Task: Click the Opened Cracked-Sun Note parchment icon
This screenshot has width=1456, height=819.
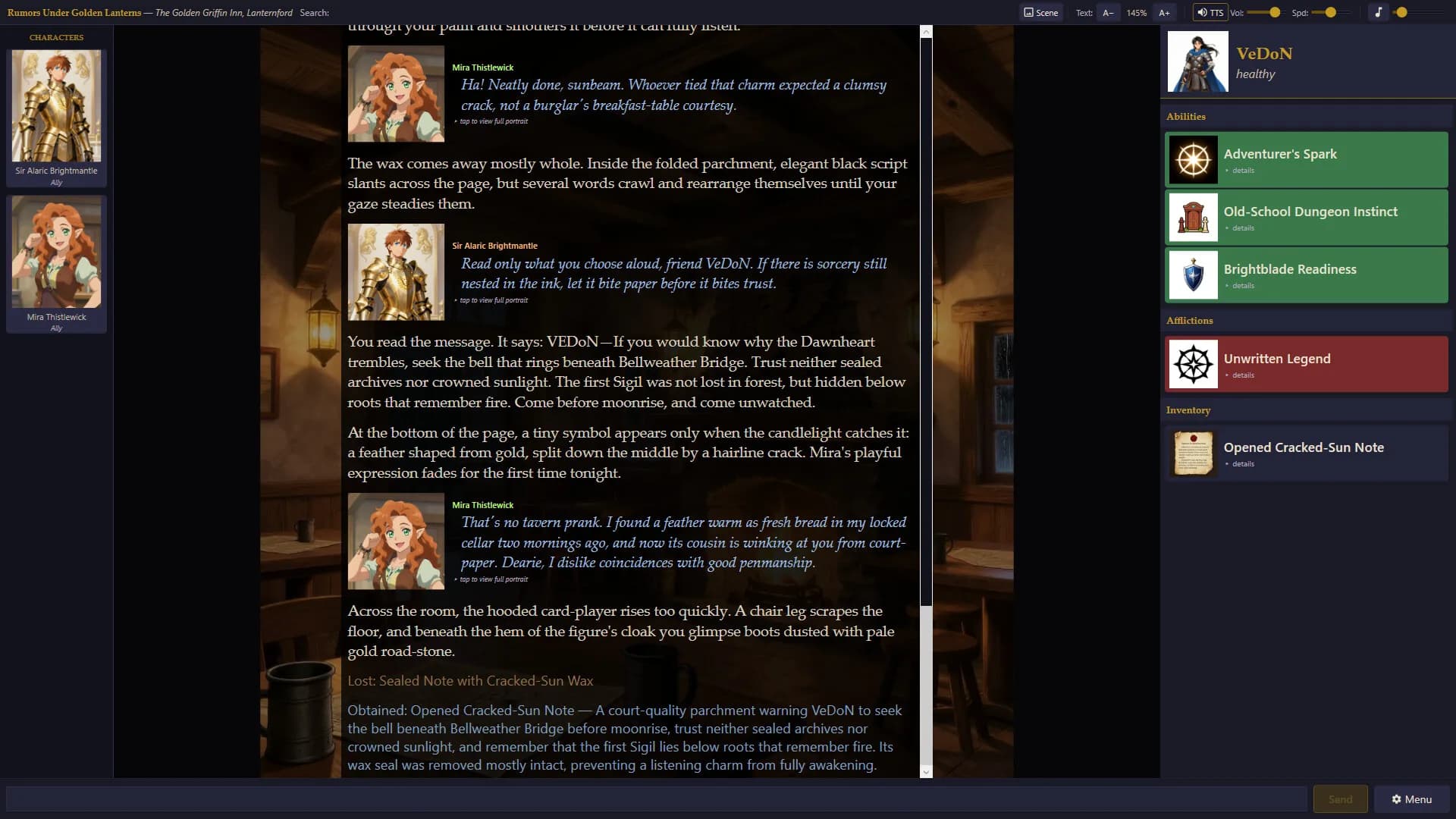Action: pyautogui.click(x=1193, y=453)
